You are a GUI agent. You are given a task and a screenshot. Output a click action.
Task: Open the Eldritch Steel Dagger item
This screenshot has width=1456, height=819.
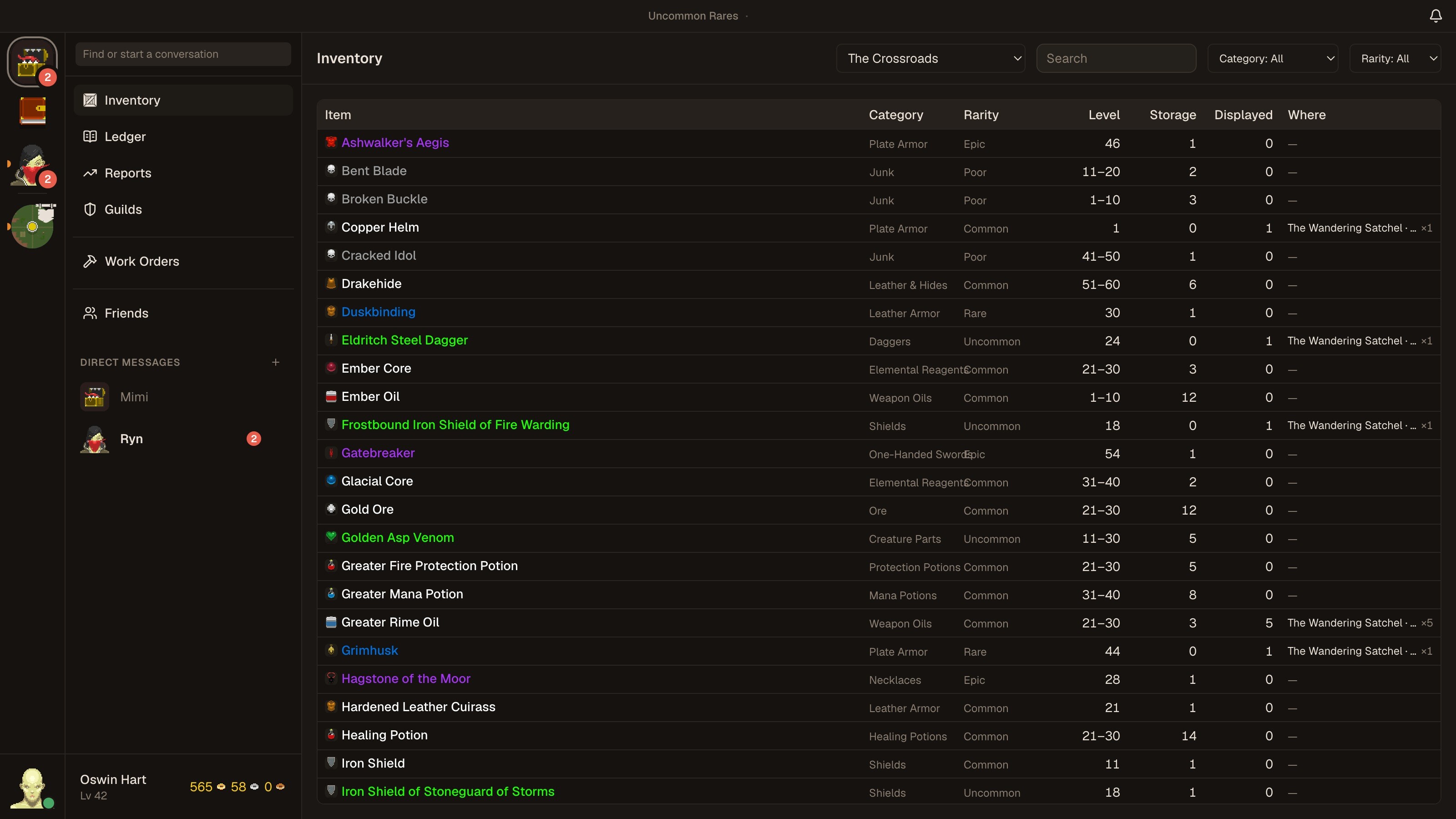[404, 340]
